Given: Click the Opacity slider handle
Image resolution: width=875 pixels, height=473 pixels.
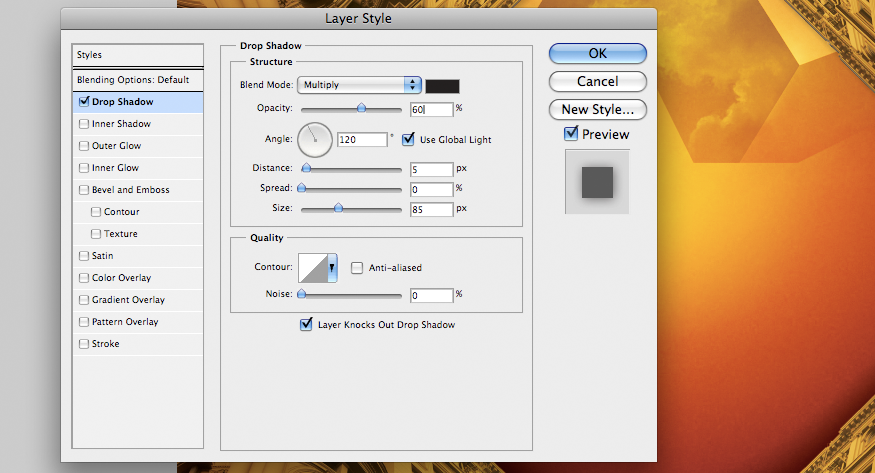Looking at the screenshot, I should (361, 108).
